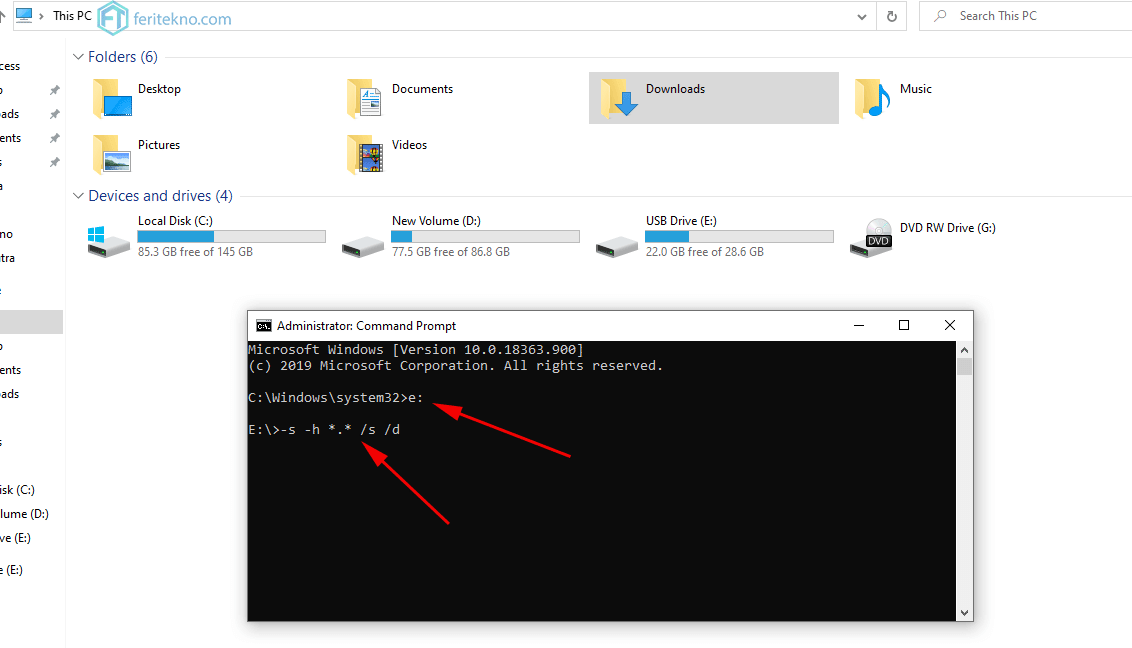Collapse the Devices and drives (4) group

pos(78,196)
